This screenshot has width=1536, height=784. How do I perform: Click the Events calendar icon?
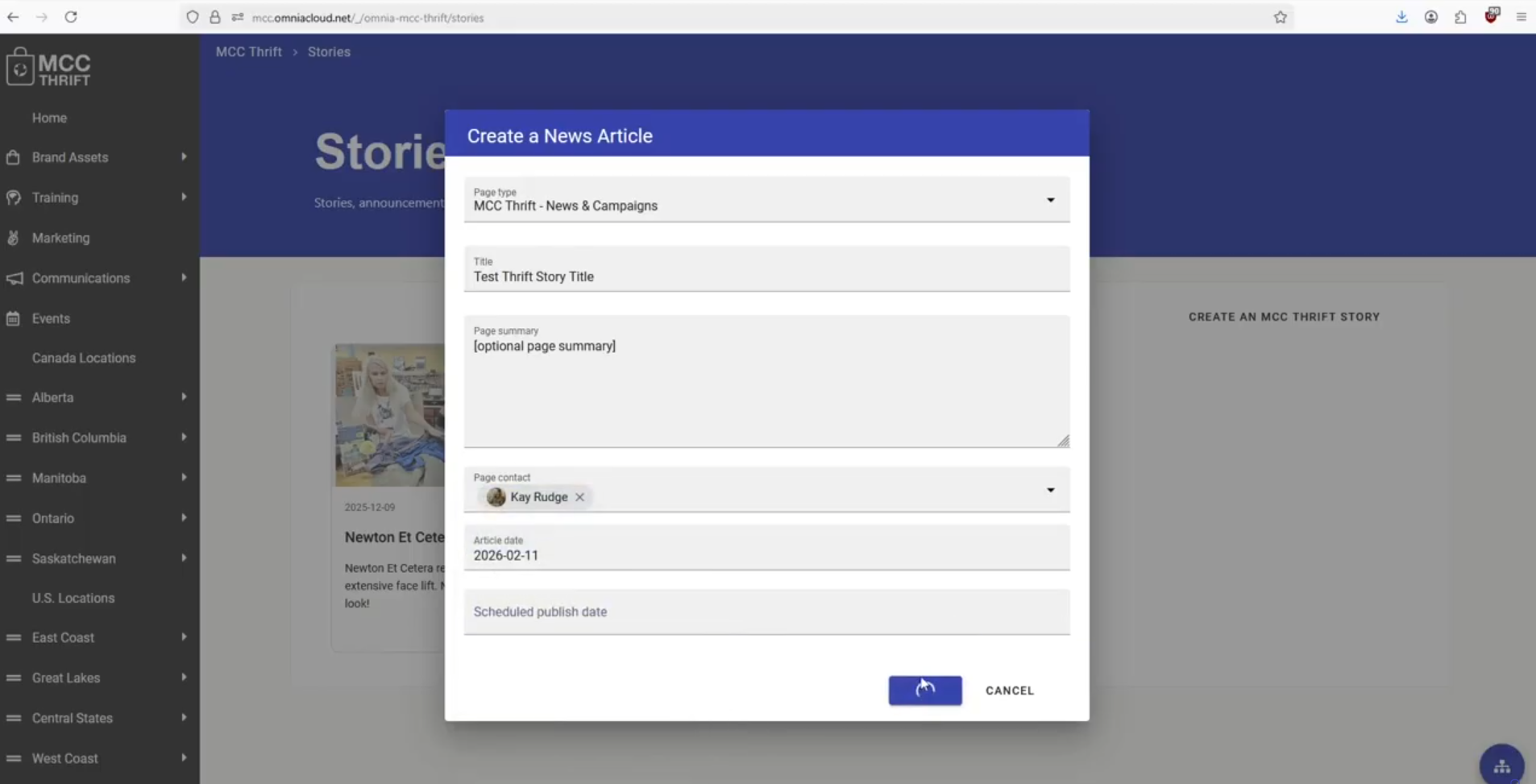[x=13, y=318]
